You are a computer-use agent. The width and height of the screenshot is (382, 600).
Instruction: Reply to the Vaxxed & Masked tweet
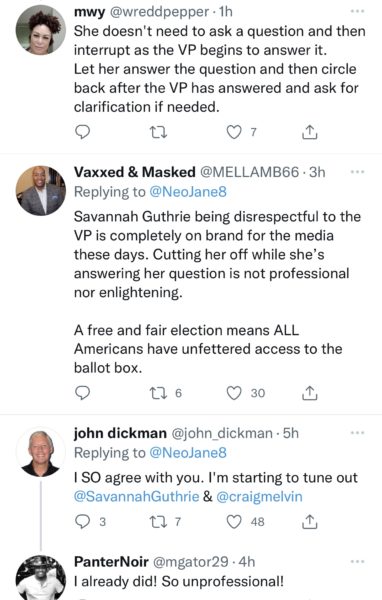pos(82,393)
